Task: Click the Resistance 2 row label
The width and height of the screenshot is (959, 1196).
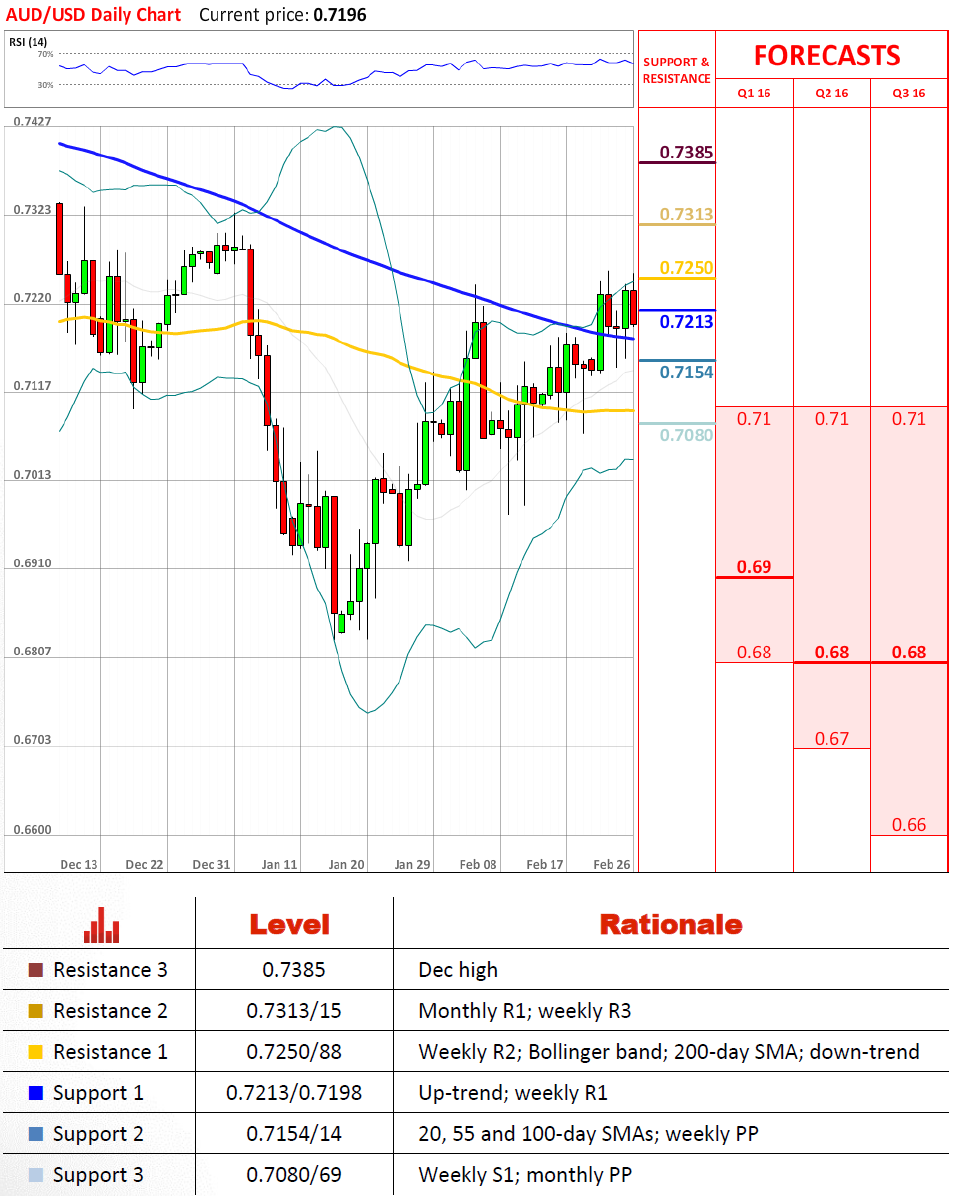Action: coord(110,1011)
